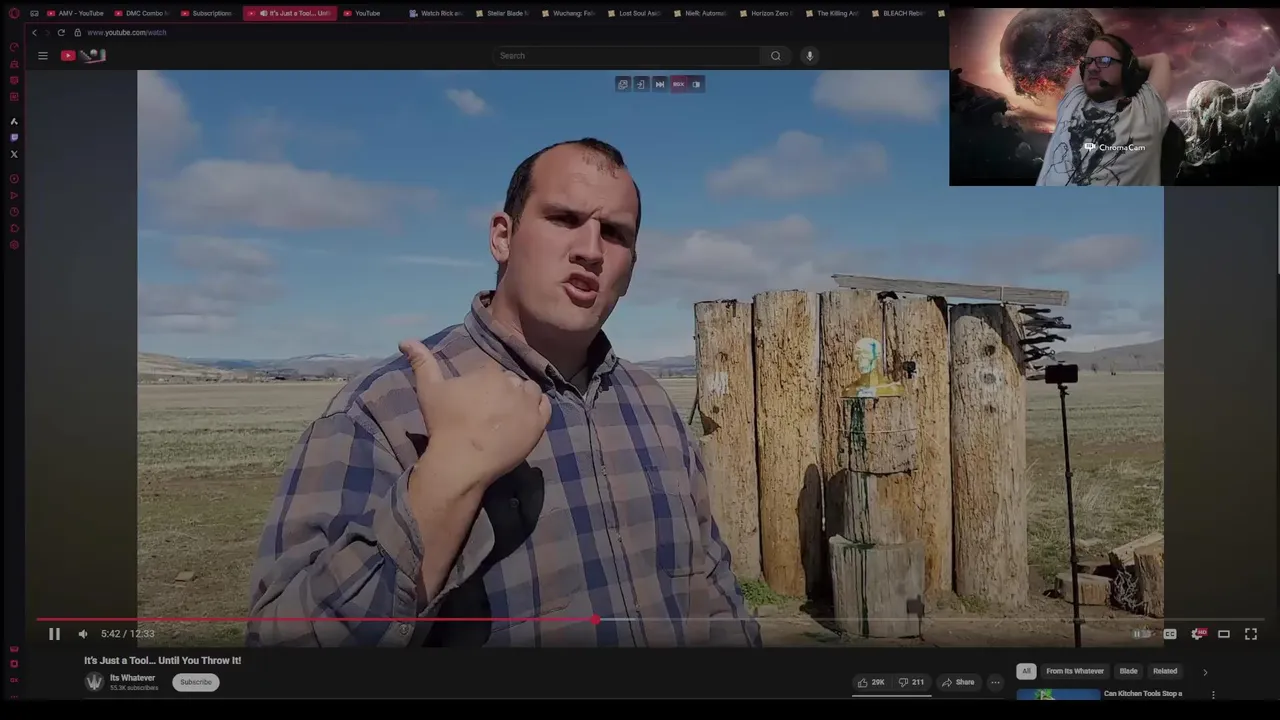Screen dimensions: 1280x720
Task: Select the All filter chip
Action: click(x=1026, y=672)
